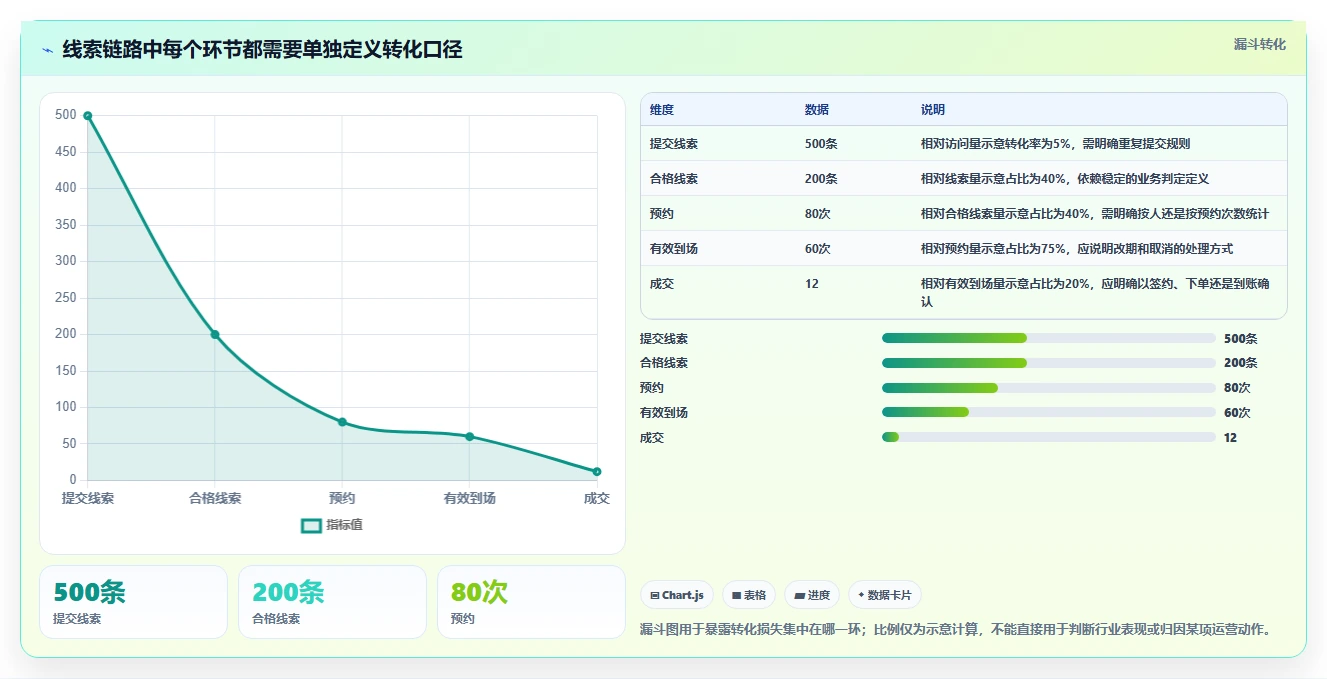Click the footer note about 漏斗图

(x=955, y=629)
